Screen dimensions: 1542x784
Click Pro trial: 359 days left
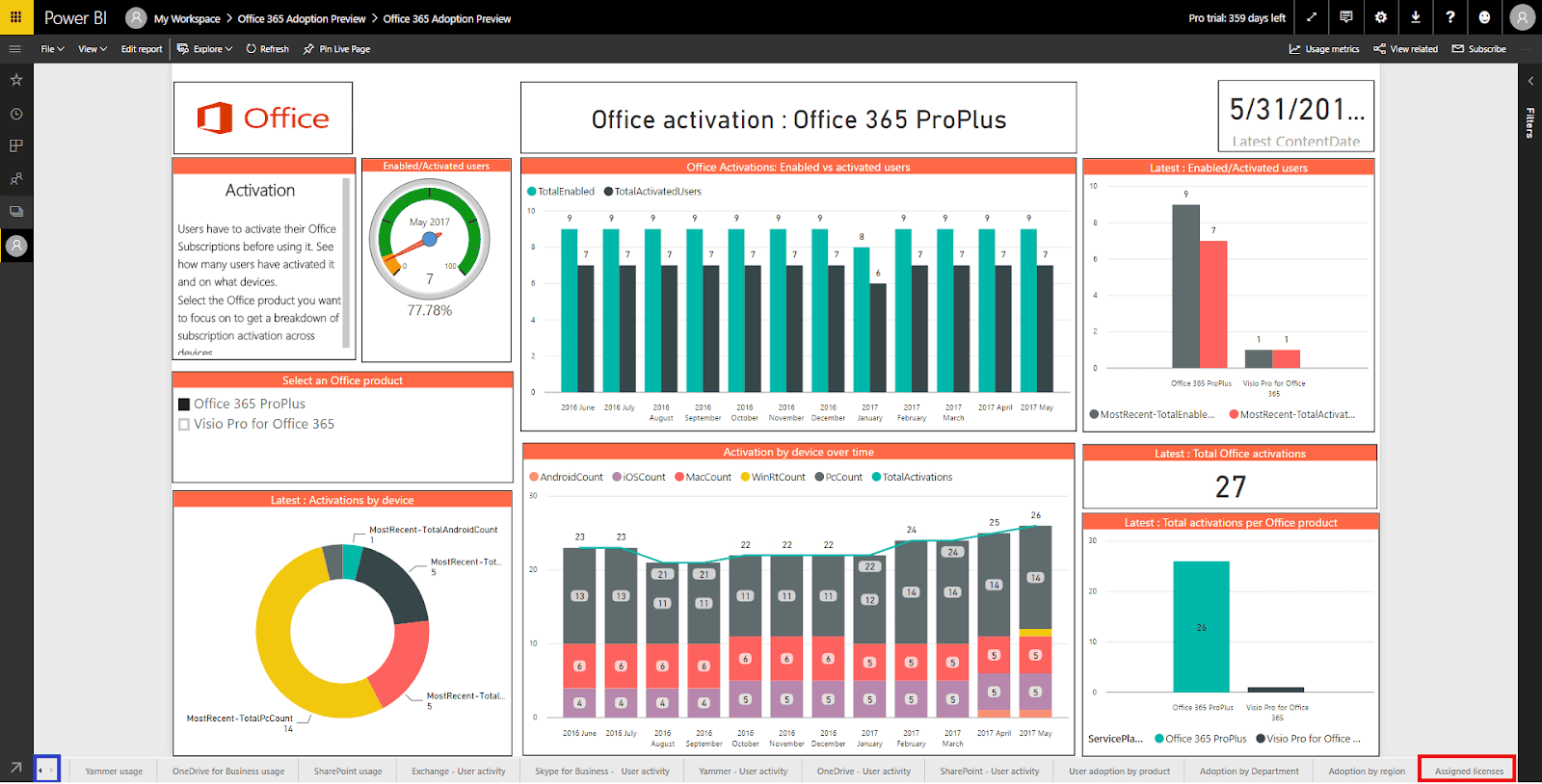coord(1236,18)
